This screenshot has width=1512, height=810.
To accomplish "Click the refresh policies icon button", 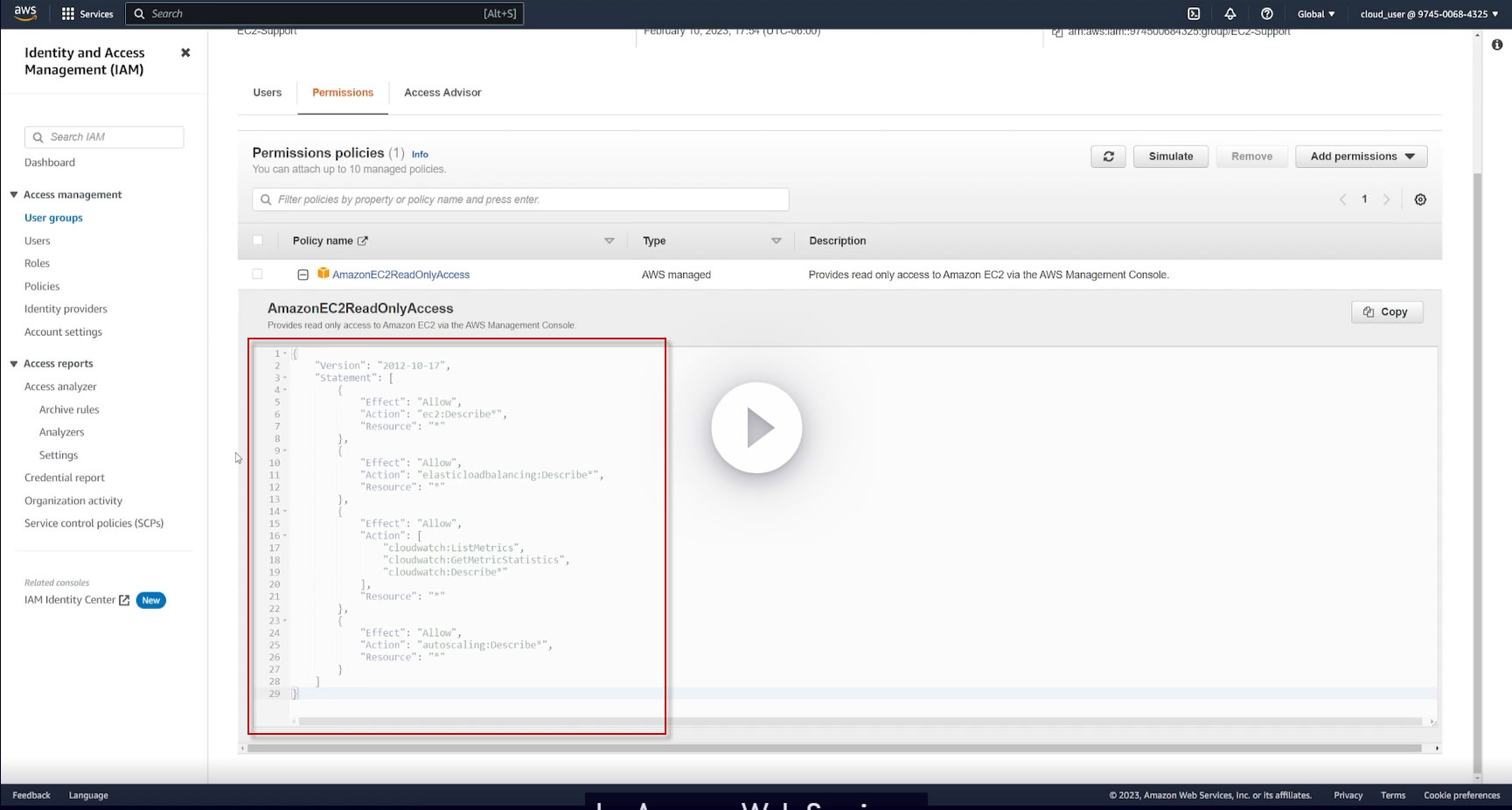I will [1108, 157].
